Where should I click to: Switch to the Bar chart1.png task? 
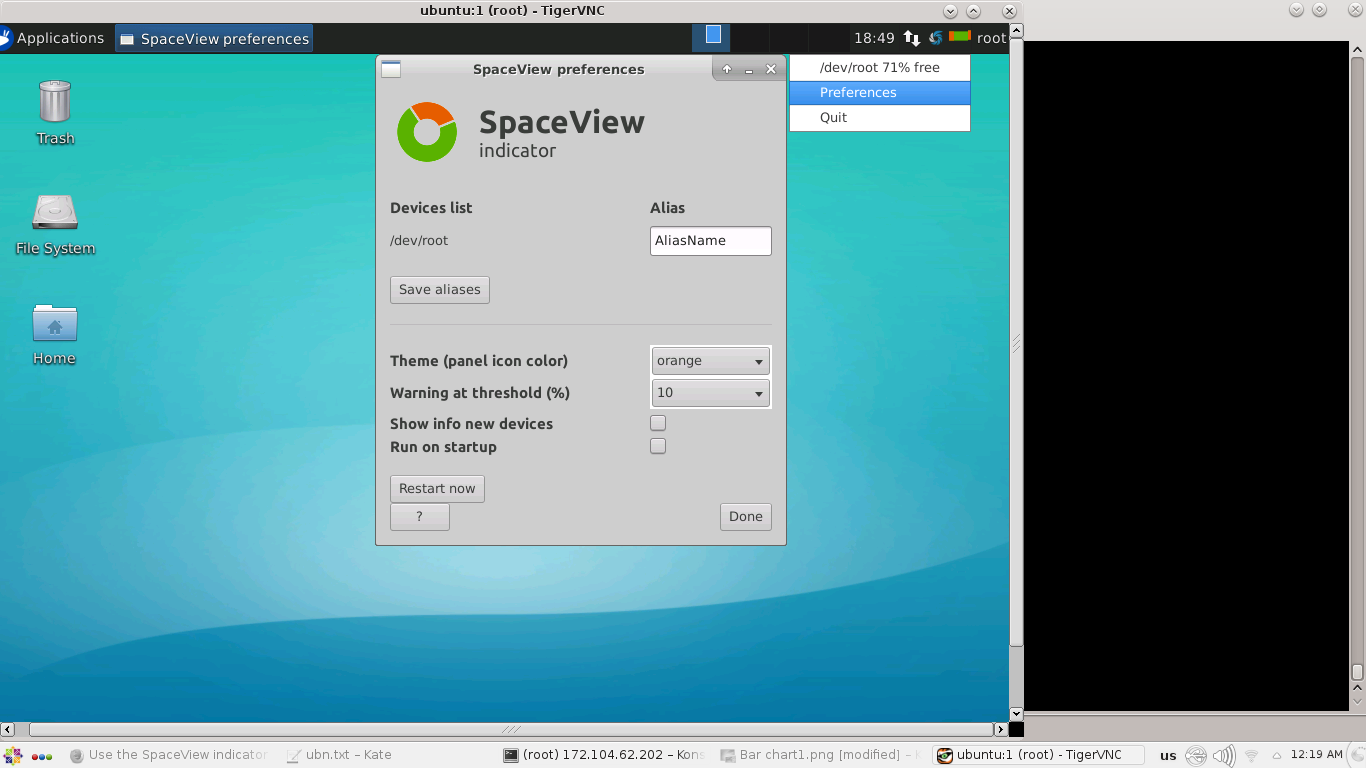point(820,755)
